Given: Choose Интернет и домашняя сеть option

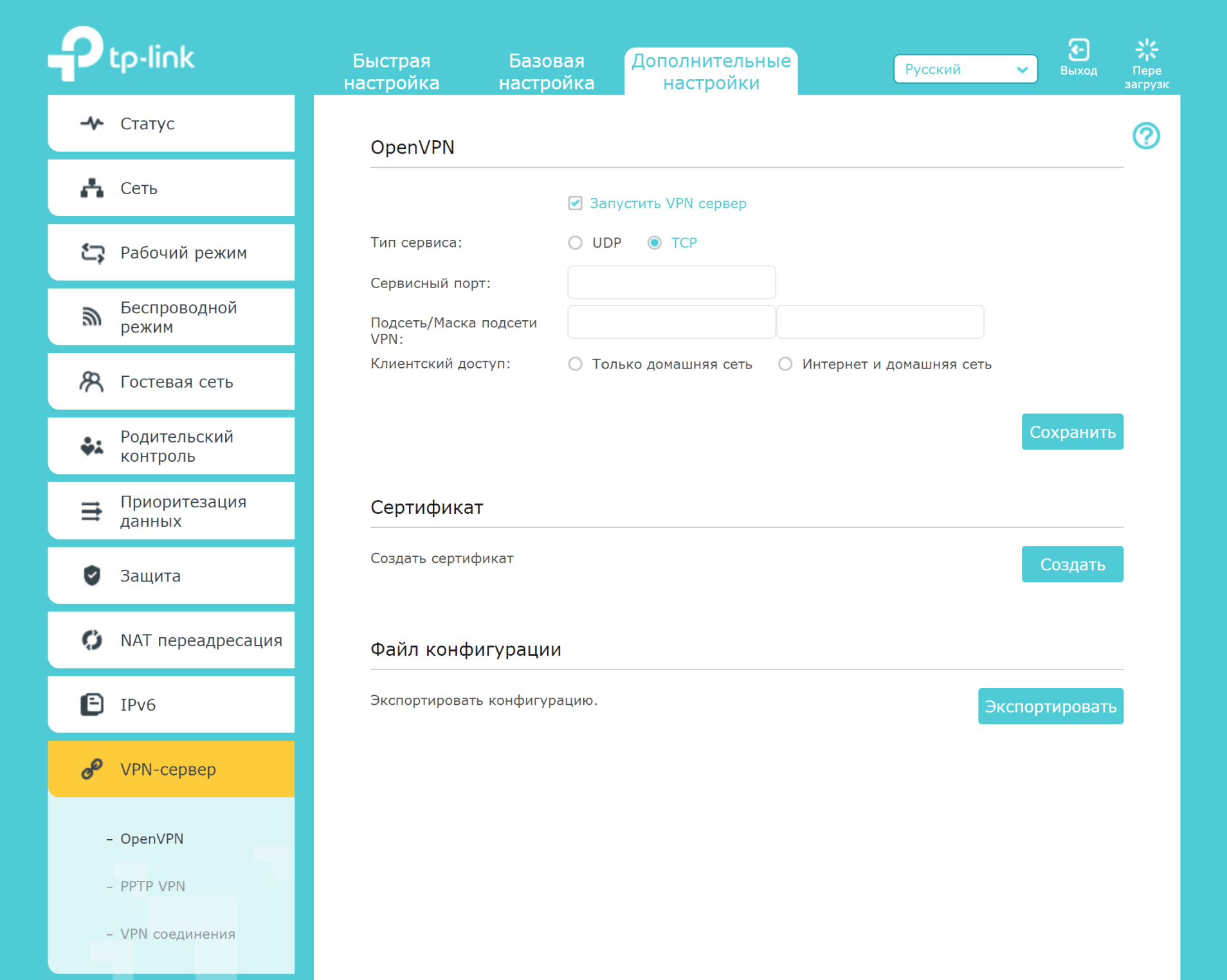Looking at the screenshot, I should [785, 365].
